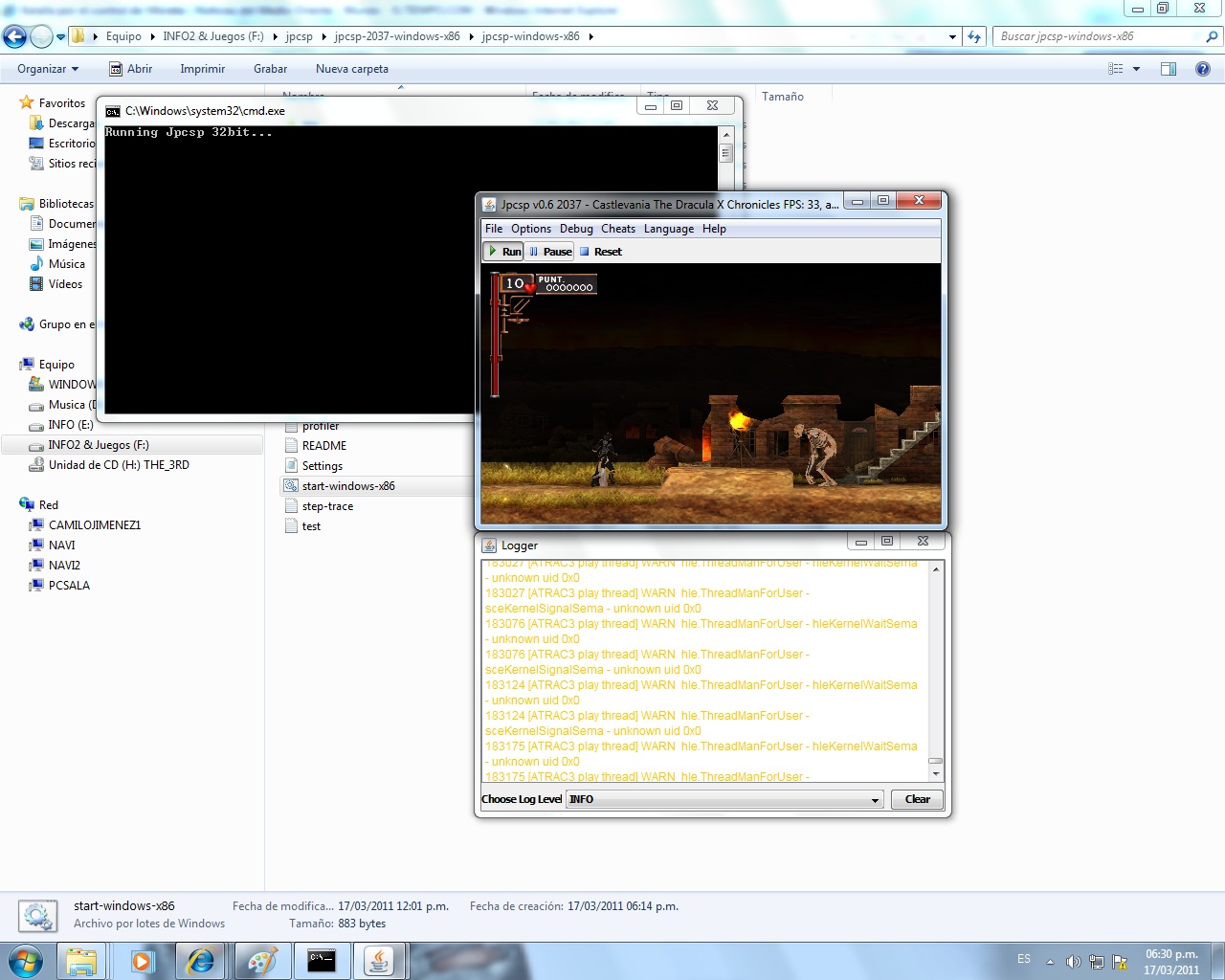Reset the emulation in Jpcsp

tap(601, 252)
